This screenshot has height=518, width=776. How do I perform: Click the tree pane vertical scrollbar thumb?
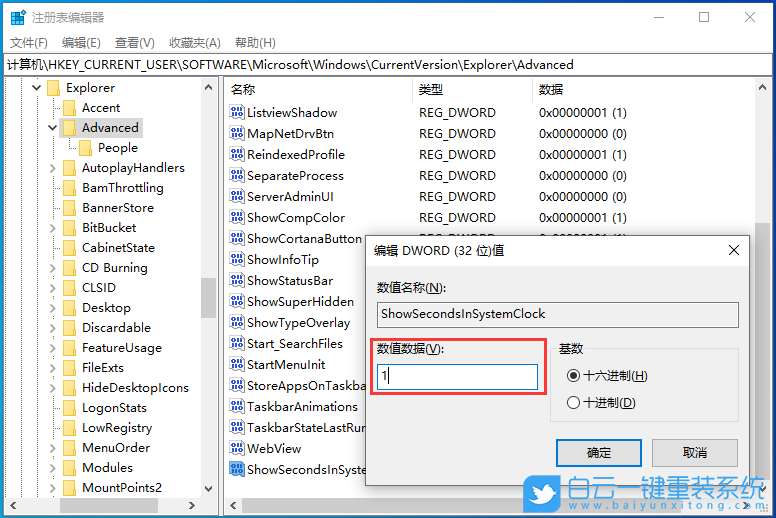208,298
